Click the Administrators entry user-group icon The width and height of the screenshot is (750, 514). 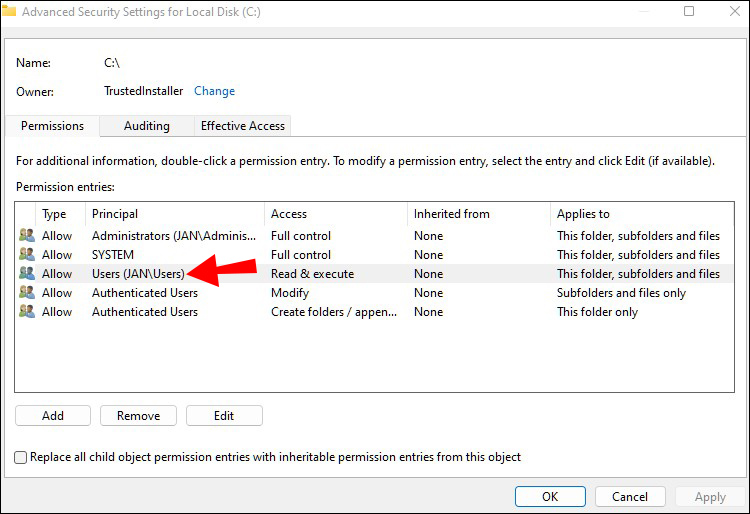(26, 236)
